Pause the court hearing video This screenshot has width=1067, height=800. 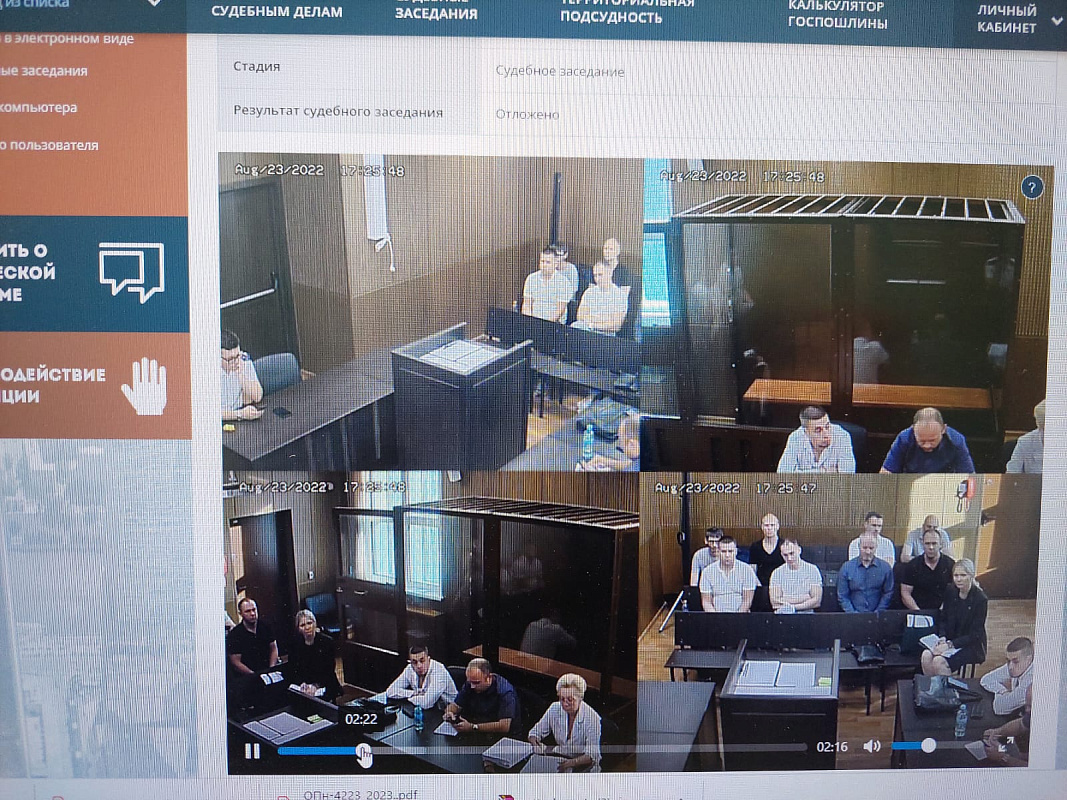[252, 750]
